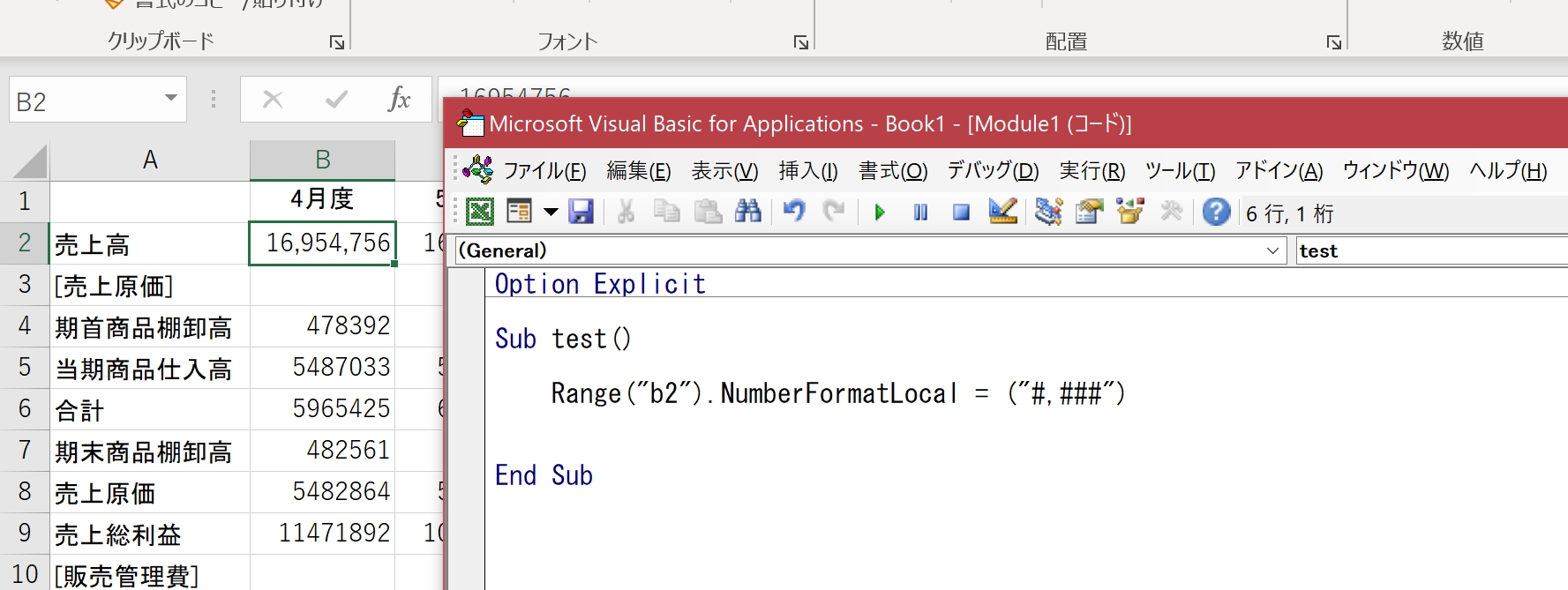The image size is (1568, 590).
Task: Select column B header in Excel
Action: click(322, 160)
